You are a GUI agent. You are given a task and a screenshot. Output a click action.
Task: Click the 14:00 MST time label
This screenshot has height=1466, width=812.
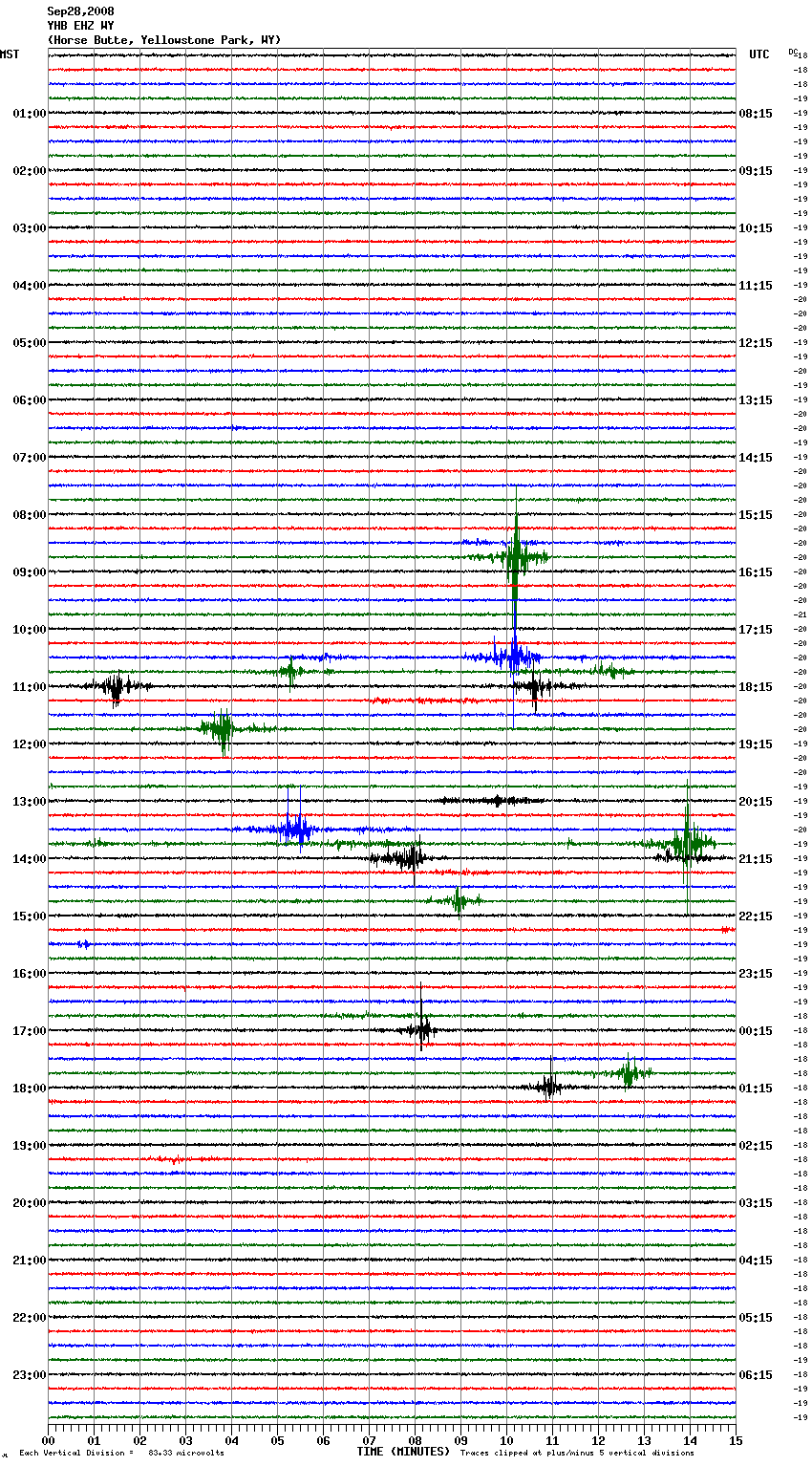pyautogui.click(x=29, y=859)
